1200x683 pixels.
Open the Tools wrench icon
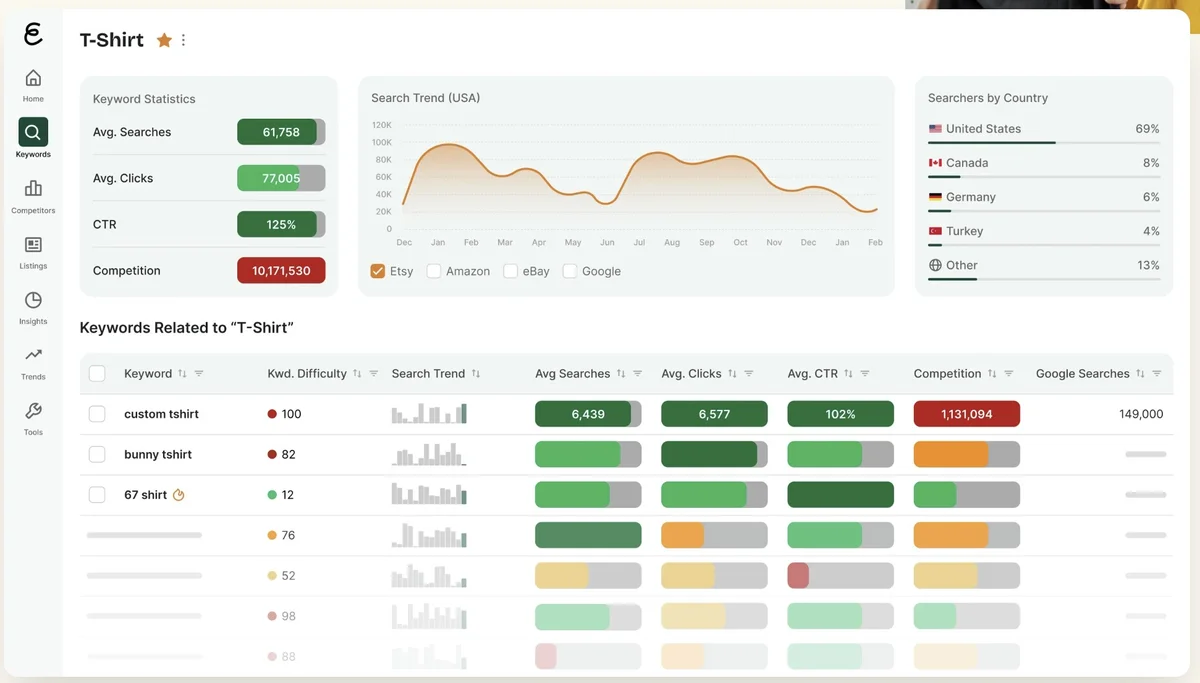[33, 411]
